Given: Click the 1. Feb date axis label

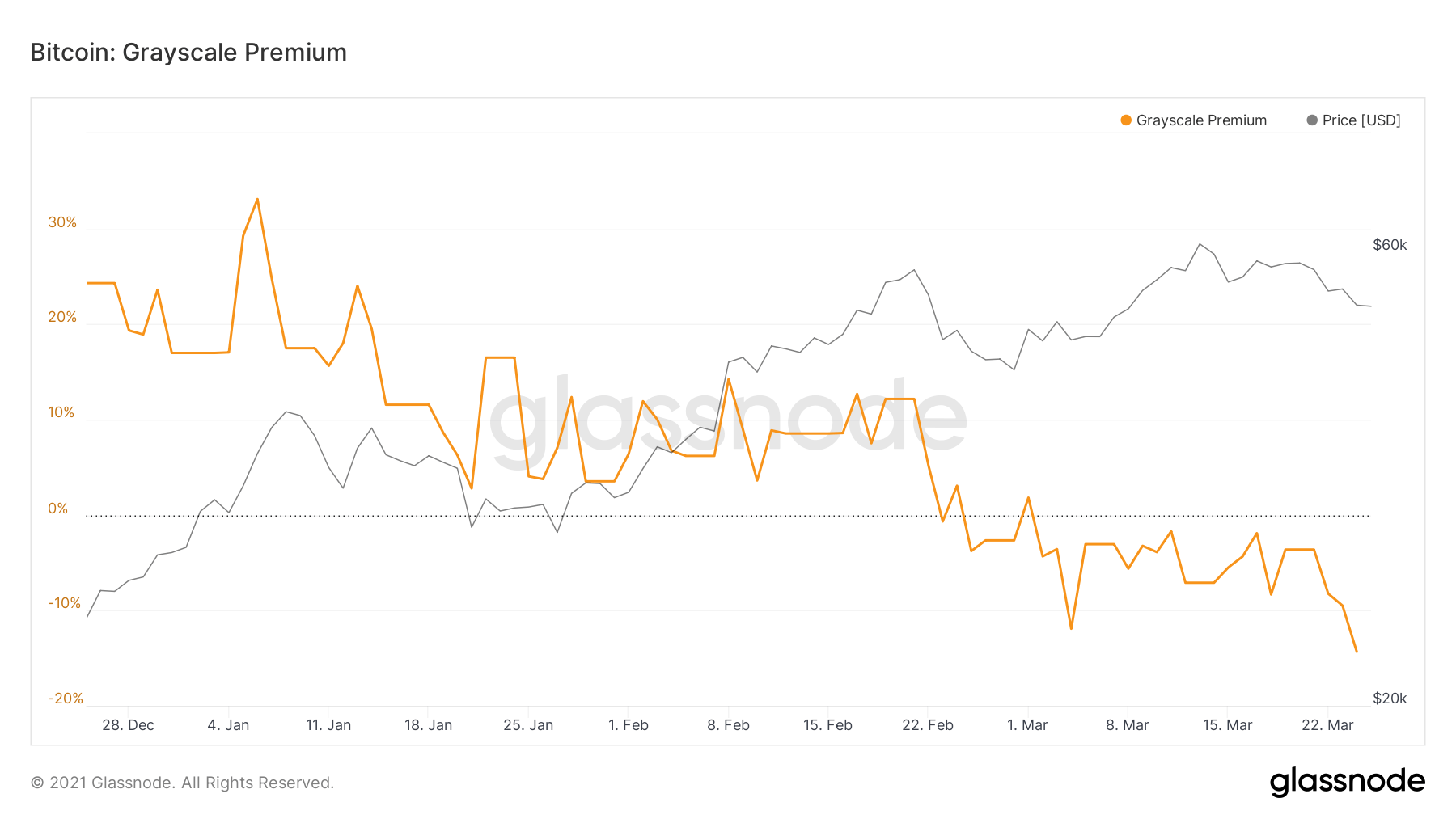Looking at the screenshot, I should click(x=629, y=725).
